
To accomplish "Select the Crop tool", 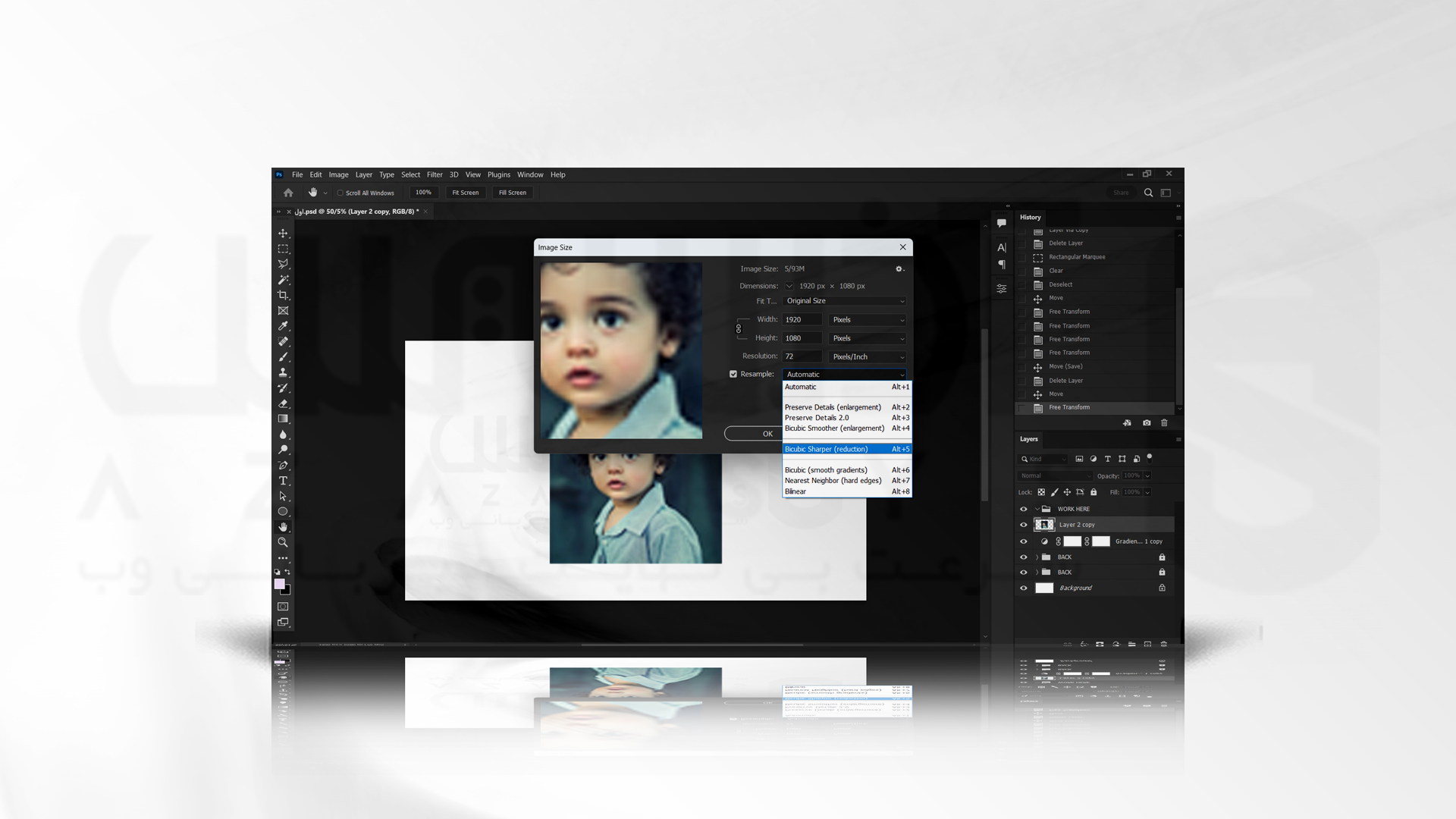I will click(x=283, y=295).
